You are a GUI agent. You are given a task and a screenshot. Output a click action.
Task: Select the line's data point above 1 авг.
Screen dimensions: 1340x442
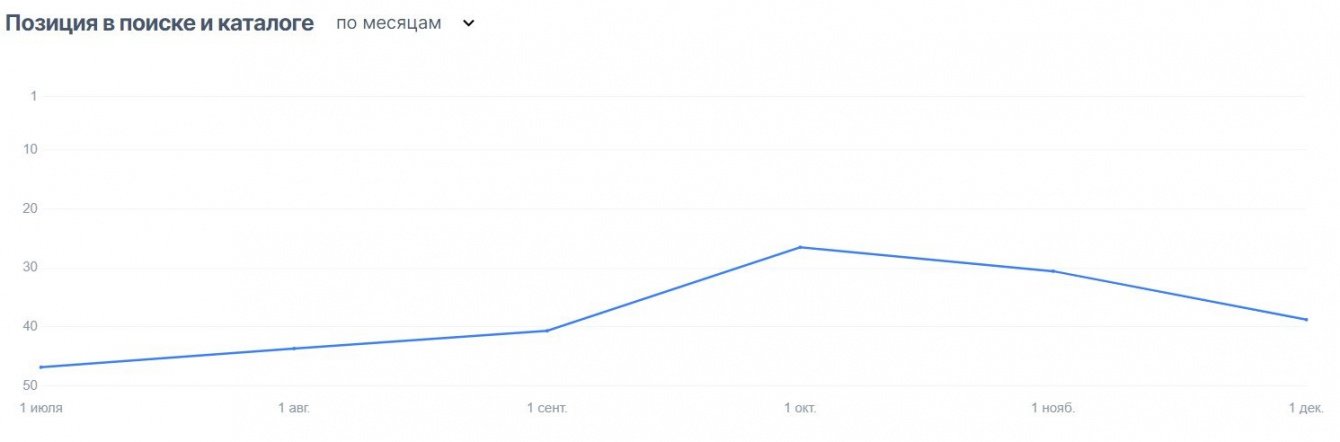(294, 348)
